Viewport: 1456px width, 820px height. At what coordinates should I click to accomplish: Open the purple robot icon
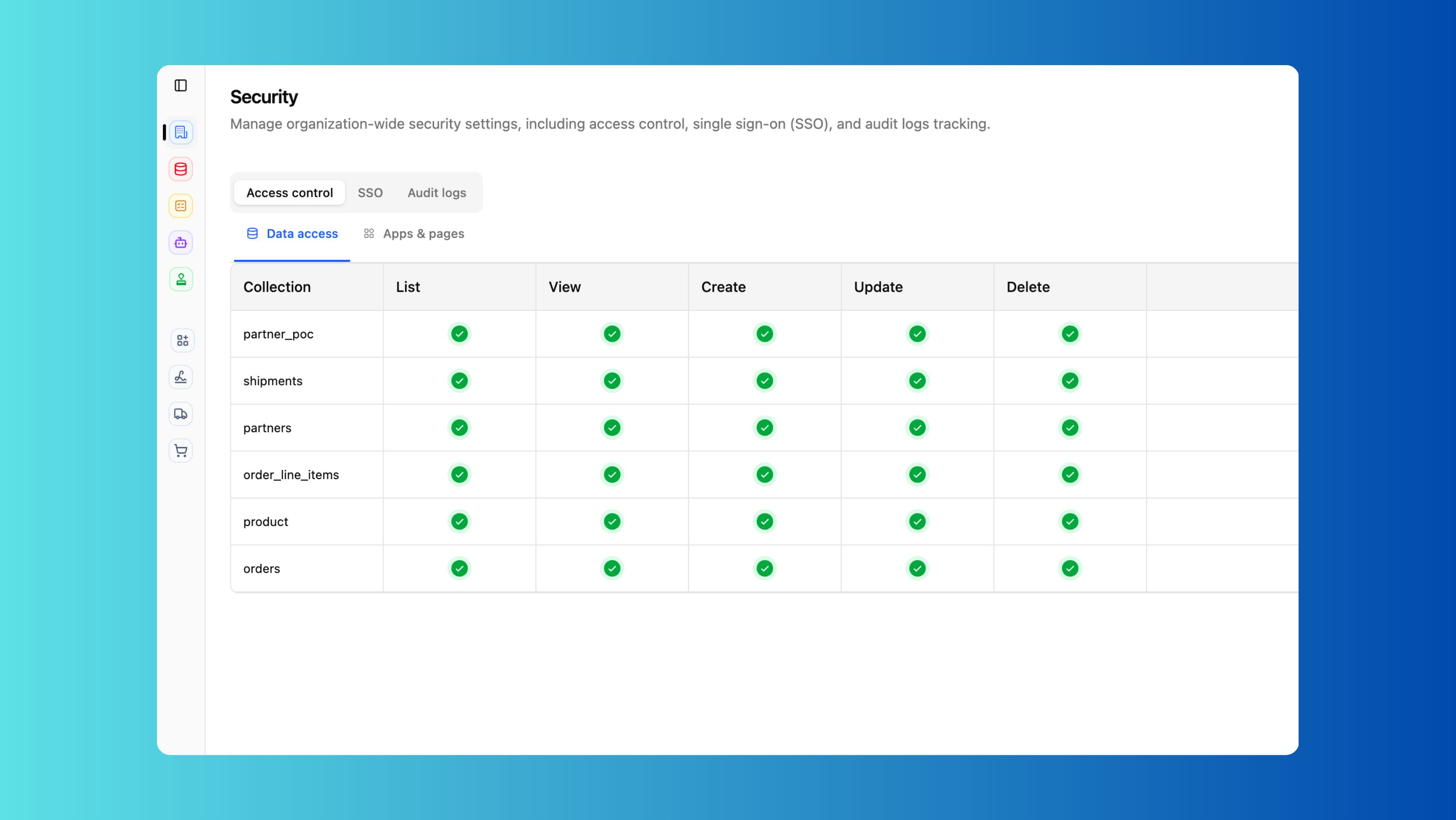181,243
